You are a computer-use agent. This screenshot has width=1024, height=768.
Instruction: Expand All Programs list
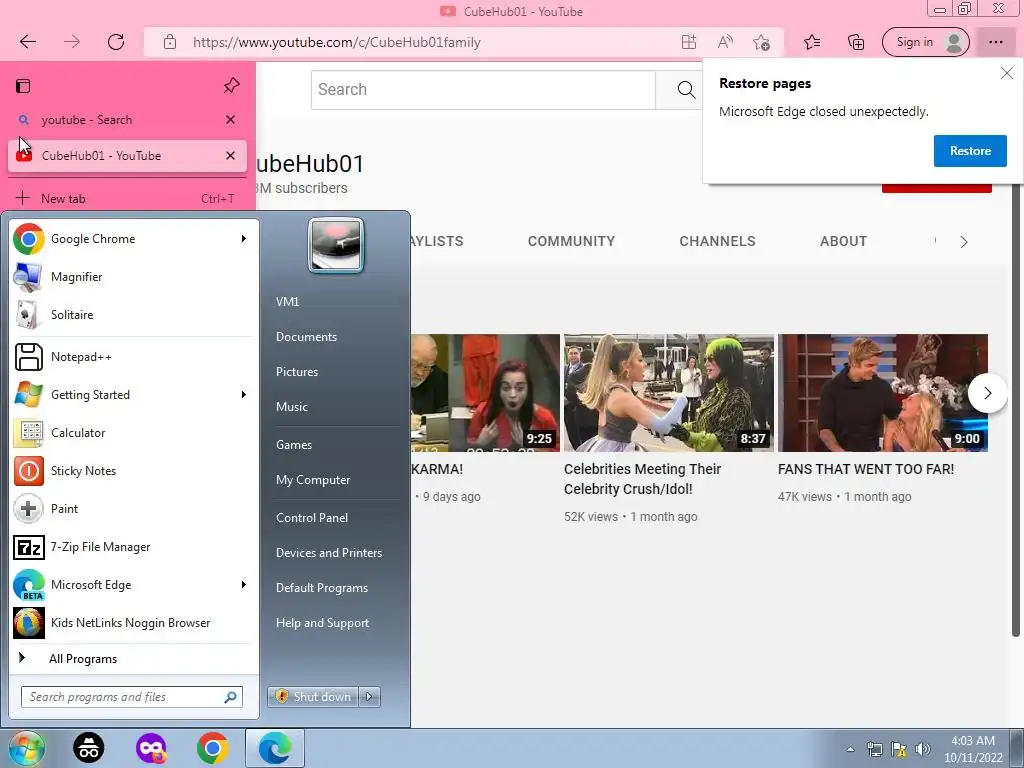point(133,659)
